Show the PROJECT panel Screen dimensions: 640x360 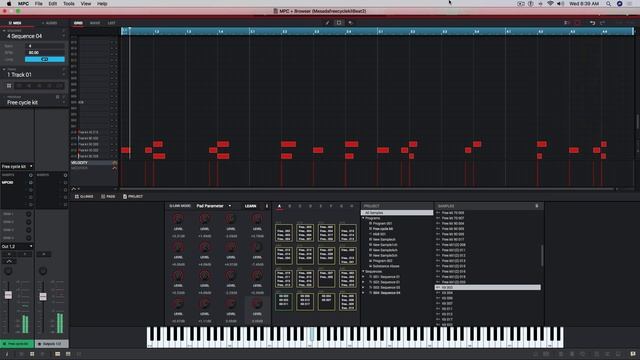click(x=133, y=197)
